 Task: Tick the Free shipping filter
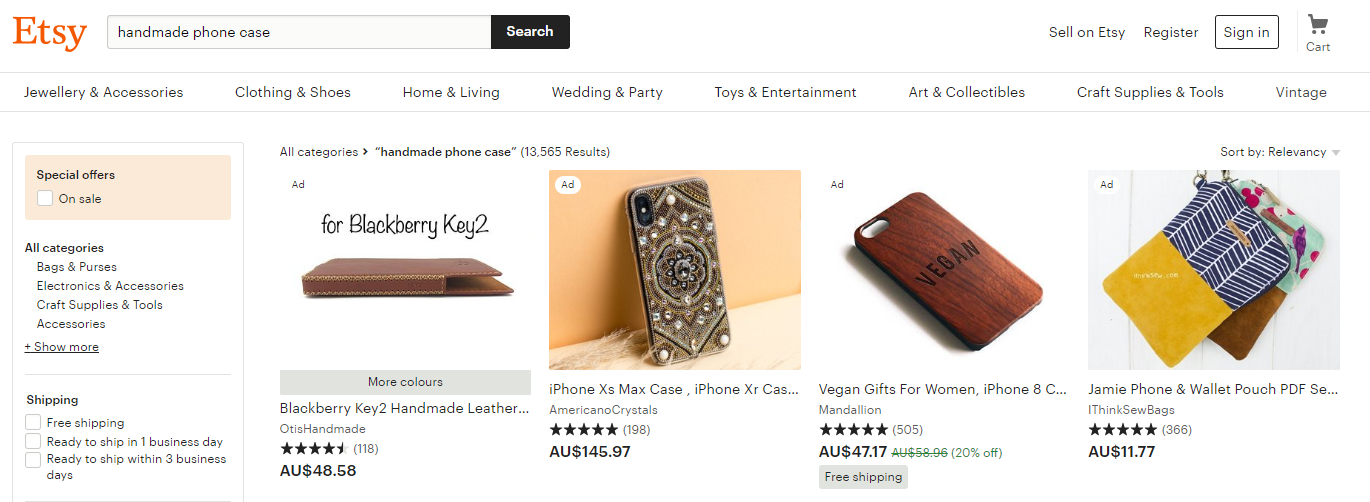34,423
